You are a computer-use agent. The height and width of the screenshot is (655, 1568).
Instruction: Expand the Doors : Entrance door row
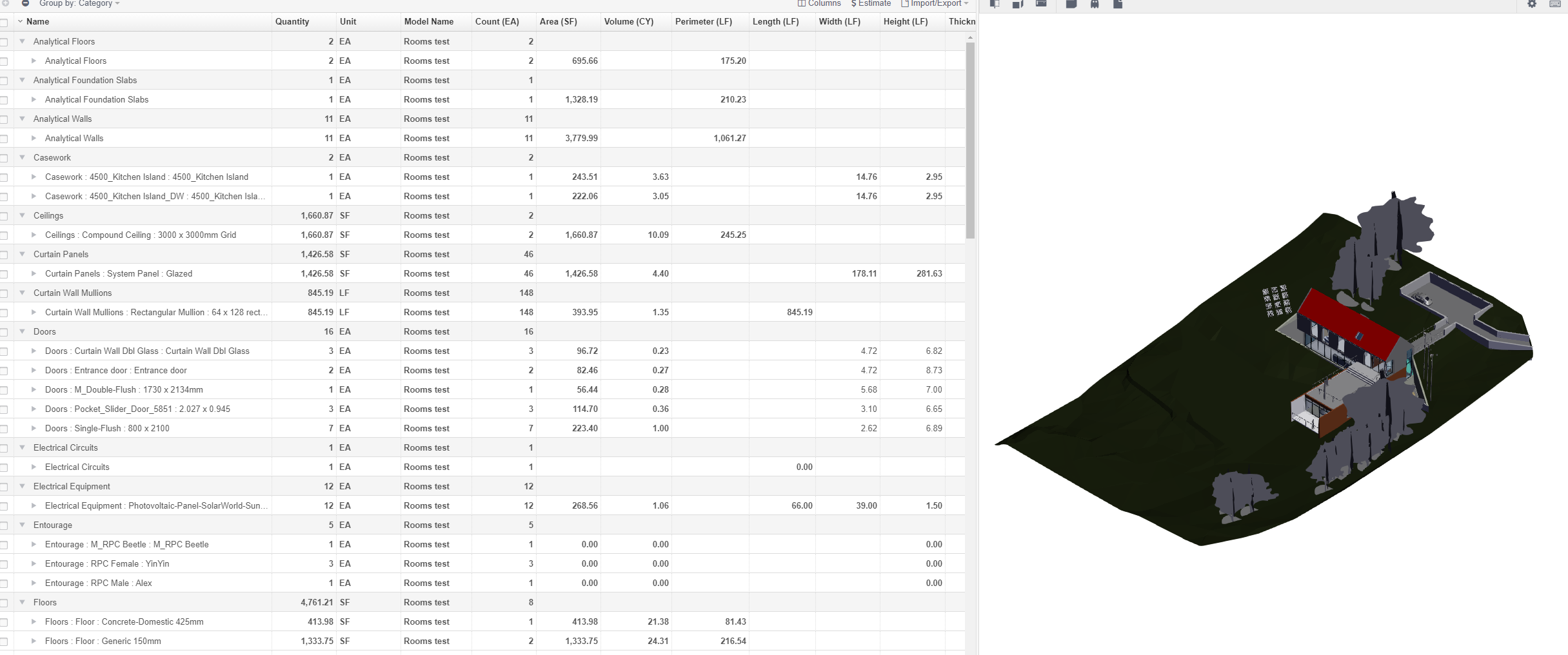(34, 370)
